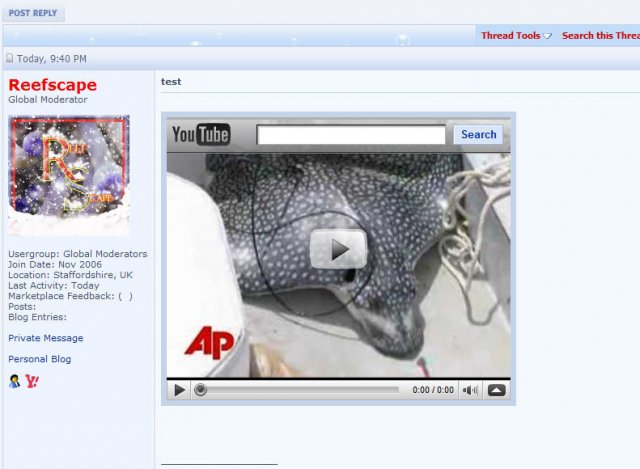
Task: Click the Yahoo messenger contact icon
Action: click(32, 381)
